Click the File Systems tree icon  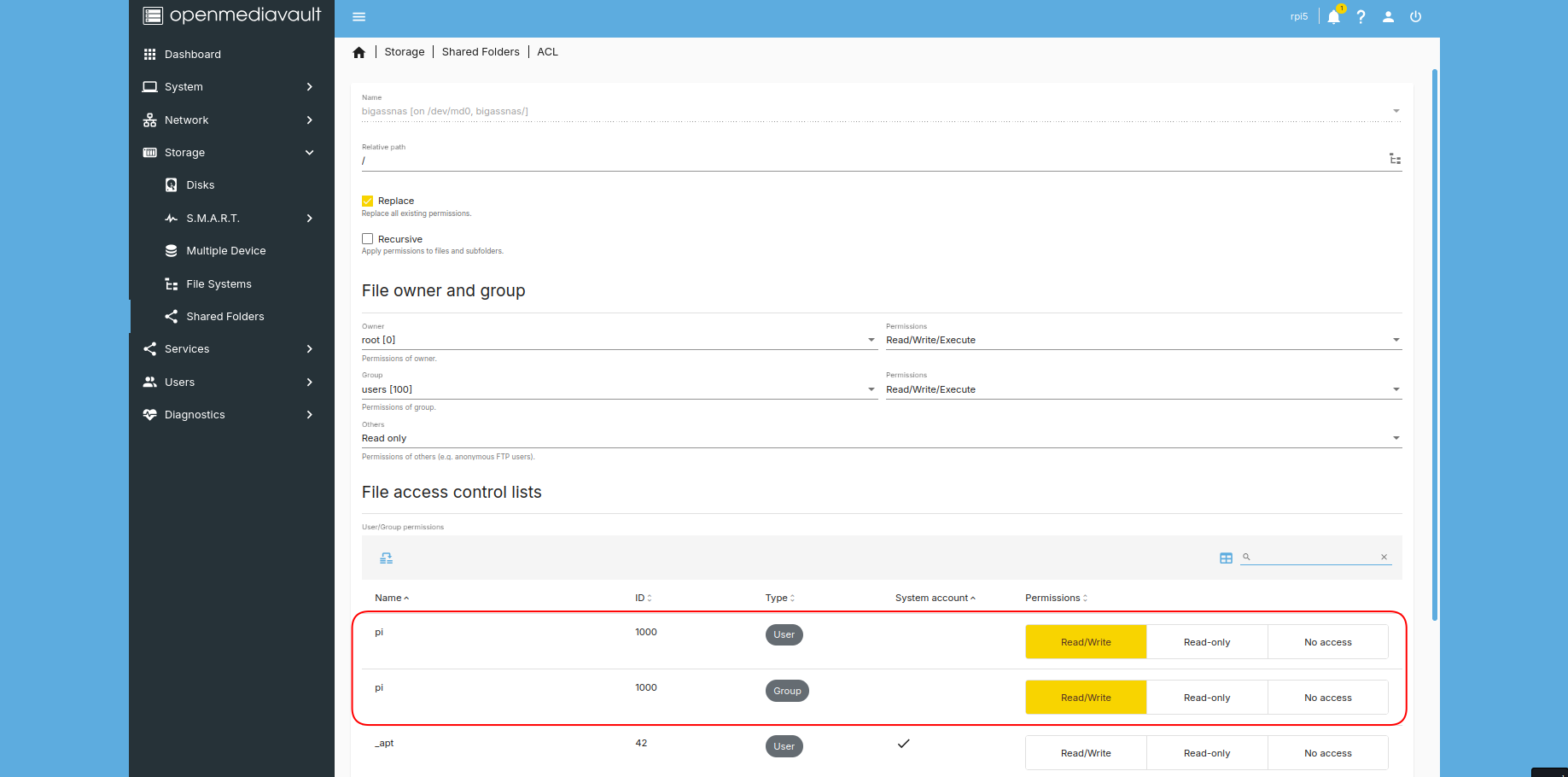click(x=172, y=284)
